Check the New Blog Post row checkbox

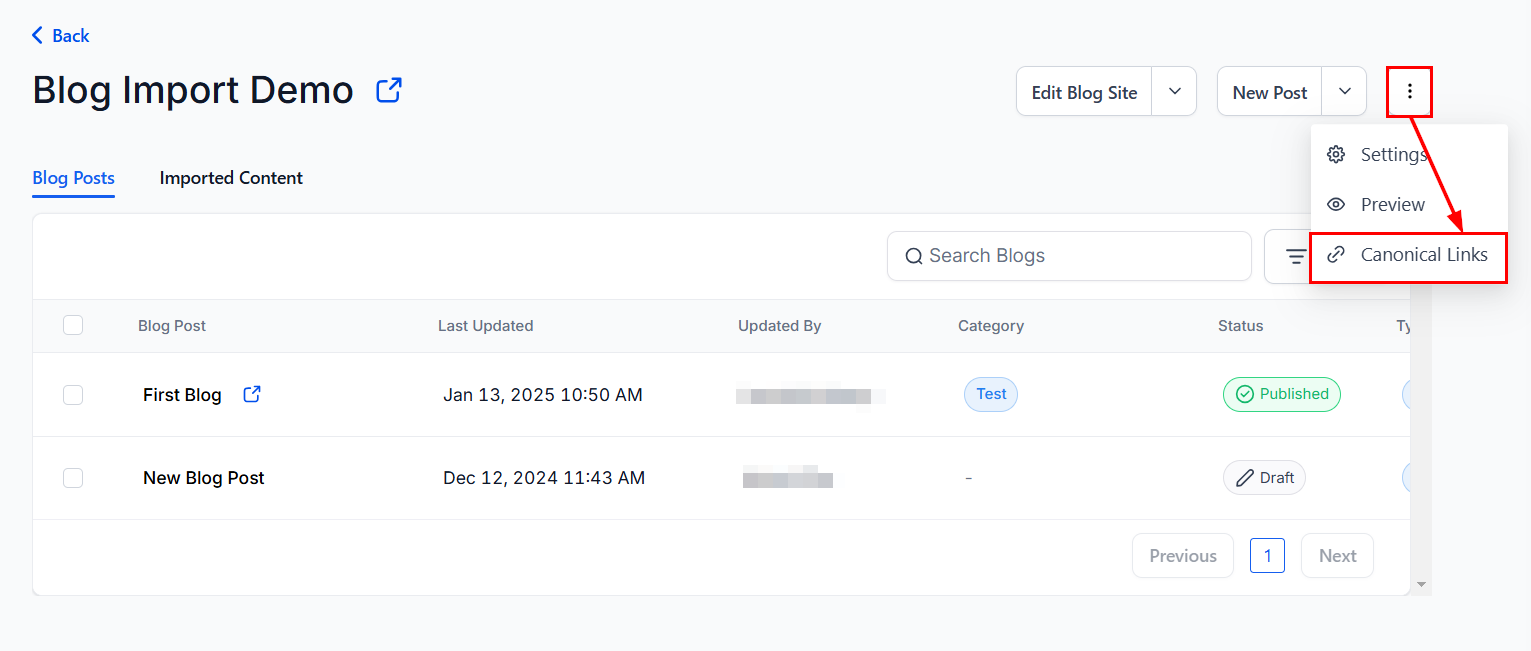[73, 478]
